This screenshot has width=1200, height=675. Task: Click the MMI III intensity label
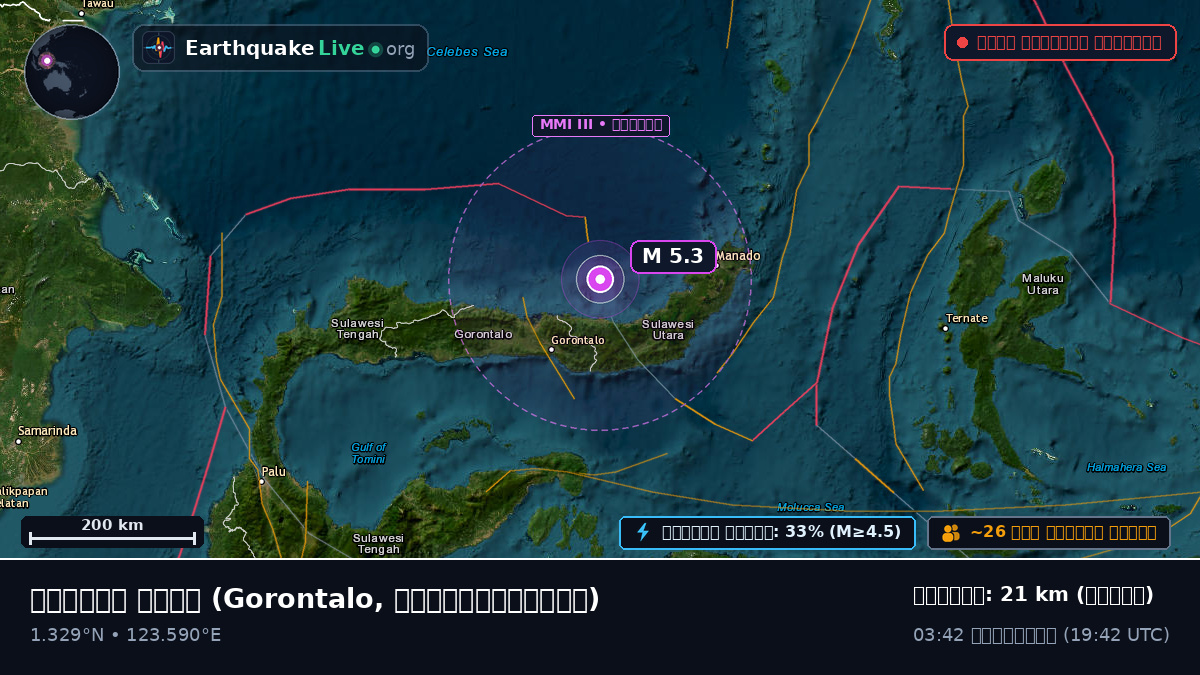(601, 125)
